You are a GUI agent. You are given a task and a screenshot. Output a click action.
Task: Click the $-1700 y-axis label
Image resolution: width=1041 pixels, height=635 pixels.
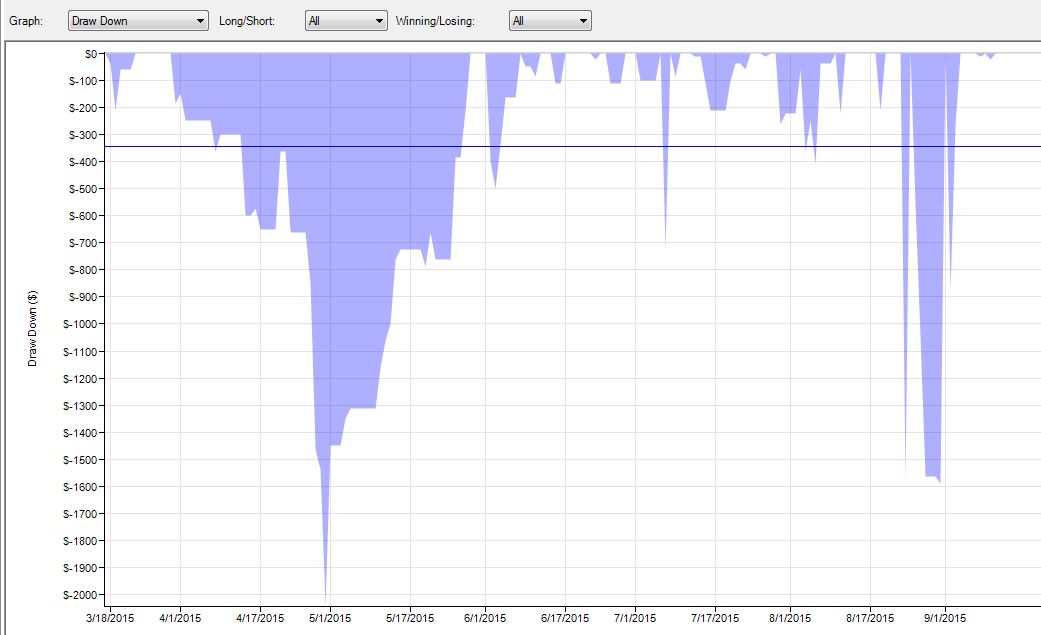[x=80, y=514]
